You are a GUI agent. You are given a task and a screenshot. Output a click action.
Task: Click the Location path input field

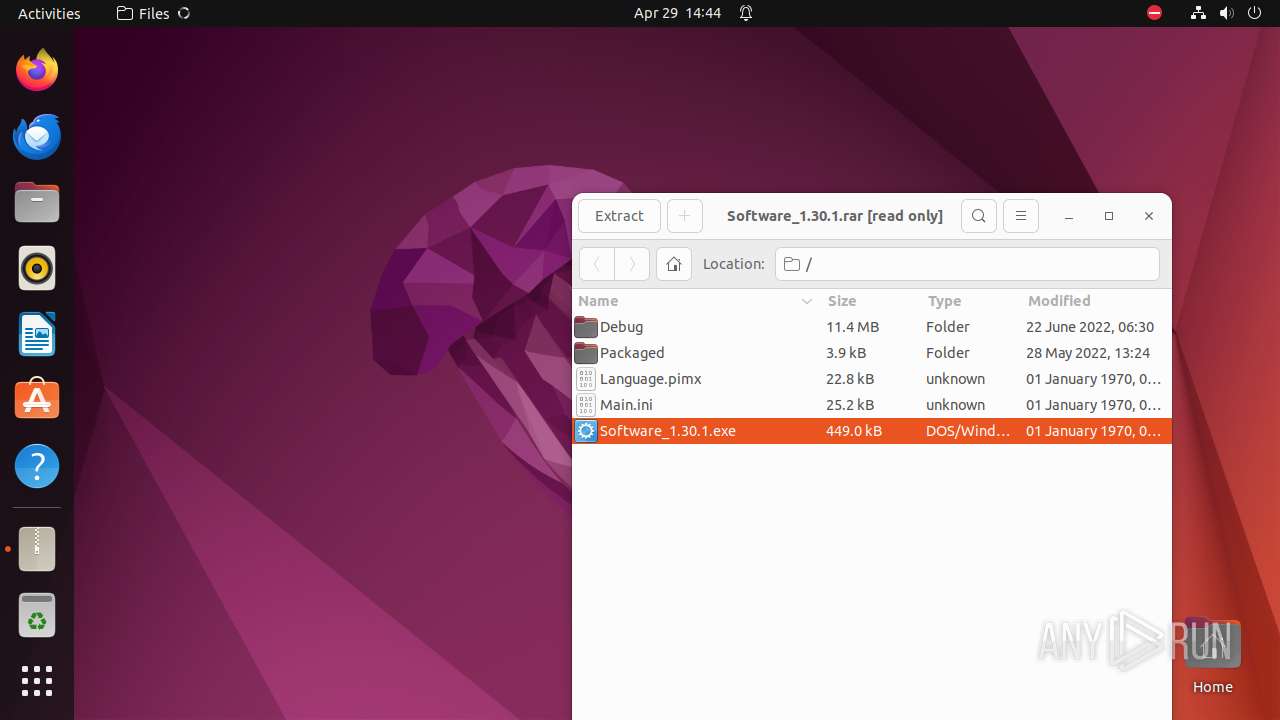click(967, 264)
